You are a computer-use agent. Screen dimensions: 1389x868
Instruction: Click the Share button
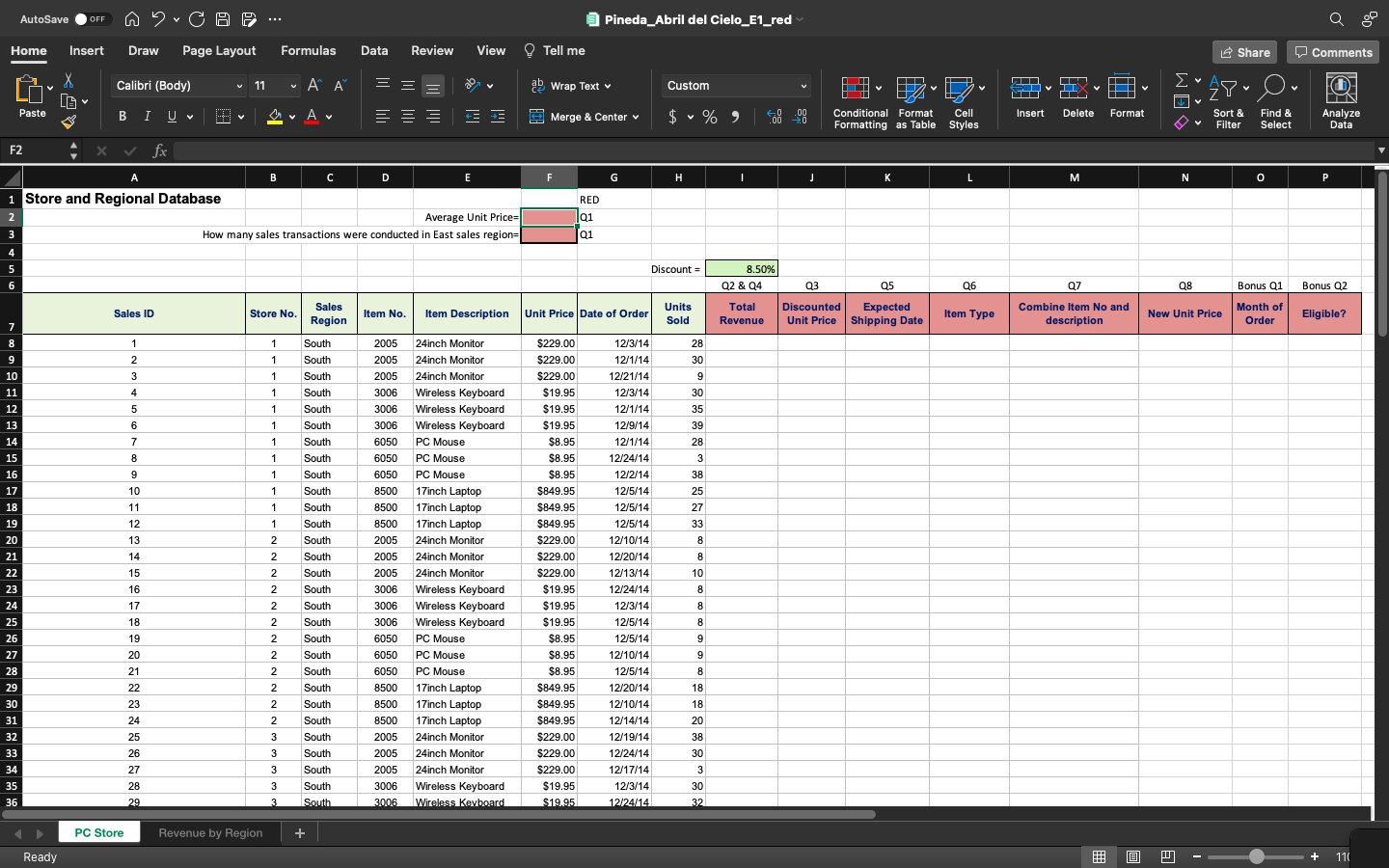click(1244, 52)
